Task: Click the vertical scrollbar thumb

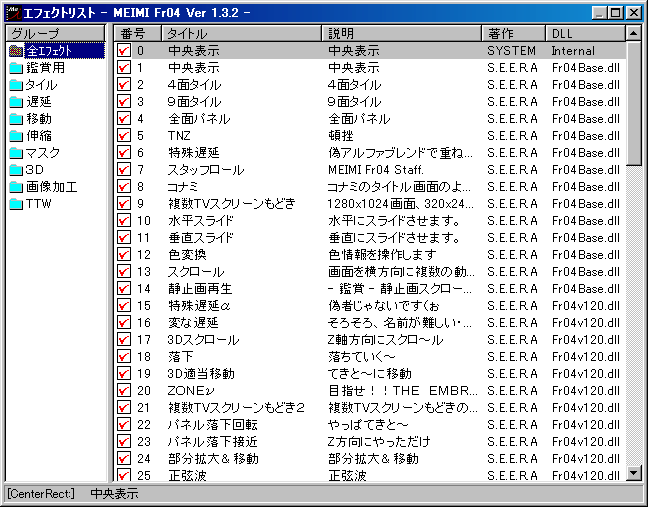Action: coord(634,103)
